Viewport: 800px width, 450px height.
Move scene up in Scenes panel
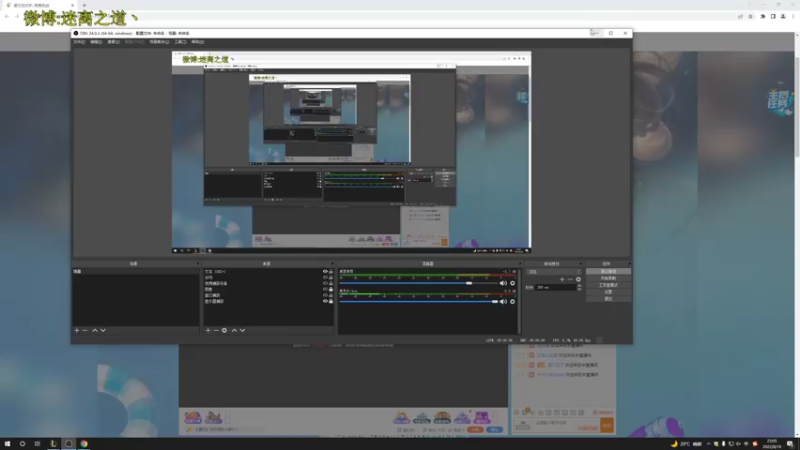[95, 331]
